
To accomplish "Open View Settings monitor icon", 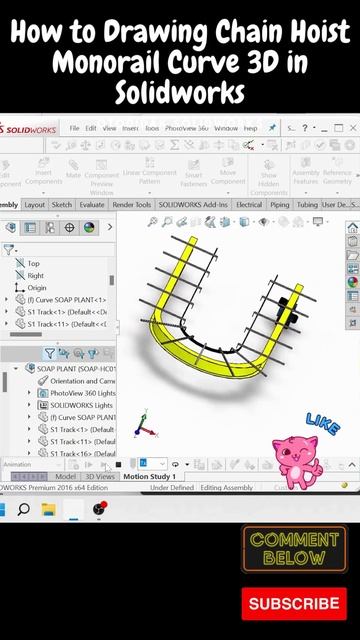I will [x=318, y=222].
